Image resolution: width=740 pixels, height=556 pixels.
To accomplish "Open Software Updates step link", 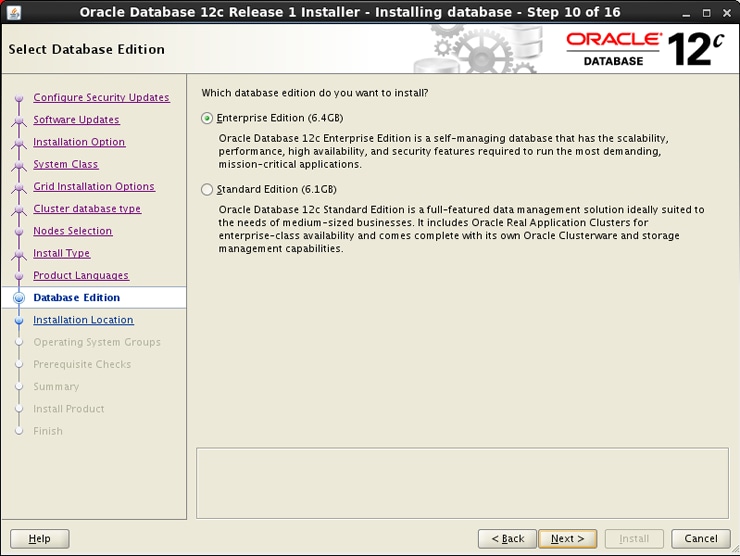I will [x=76, y=119].
